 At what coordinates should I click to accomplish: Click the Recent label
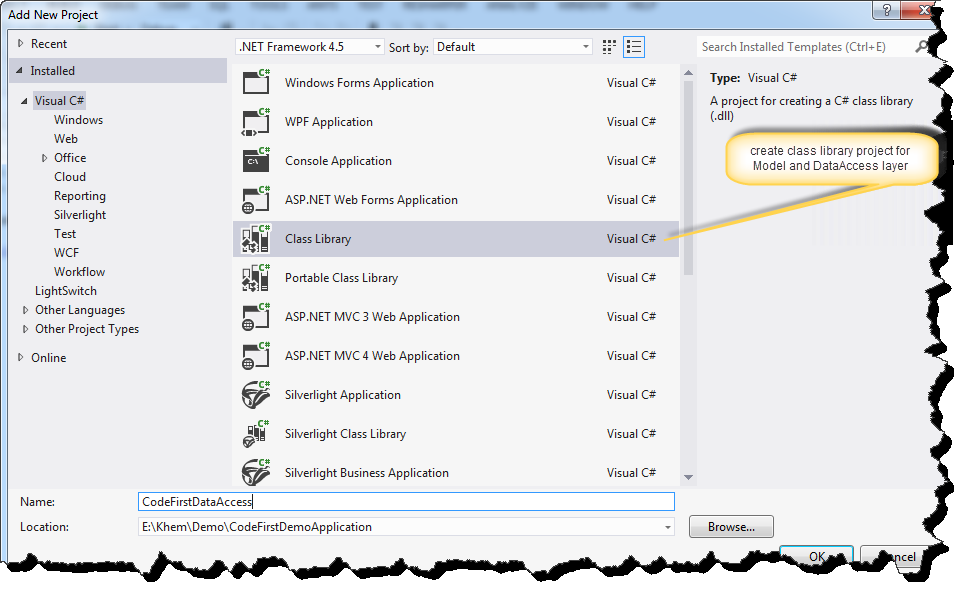(x=49, y=44)
